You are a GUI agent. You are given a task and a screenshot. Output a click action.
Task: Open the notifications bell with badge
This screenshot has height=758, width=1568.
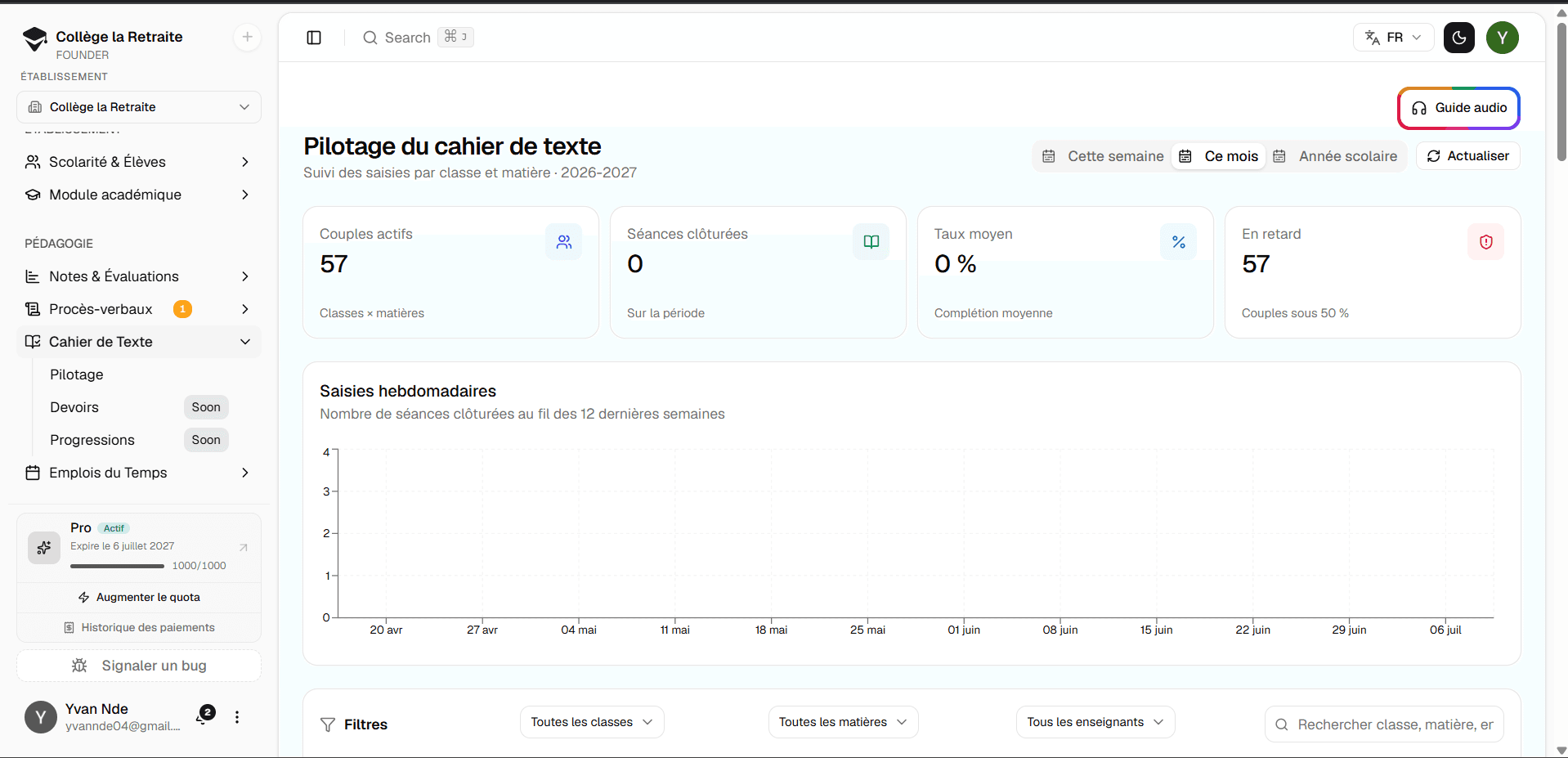[x=203, y=716]
